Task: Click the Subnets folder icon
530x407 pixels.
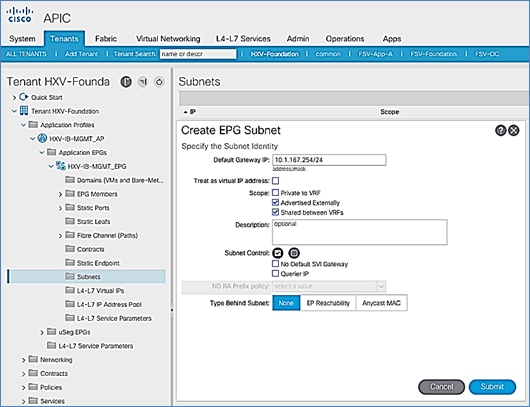Action: [x=70, y=277]
